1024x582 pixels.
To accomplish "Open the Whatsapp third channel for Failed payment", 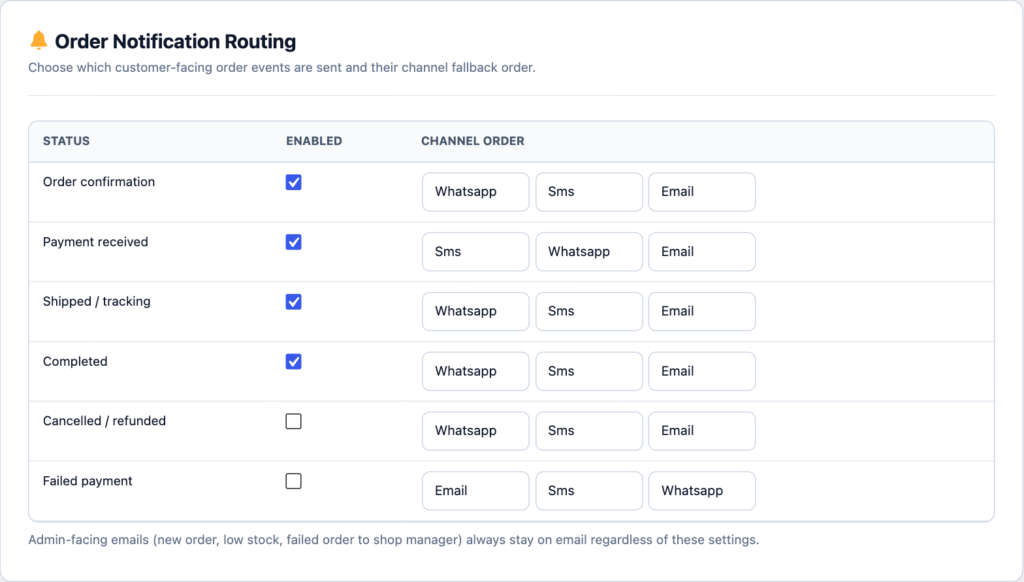I will click(x=702, y=491).
